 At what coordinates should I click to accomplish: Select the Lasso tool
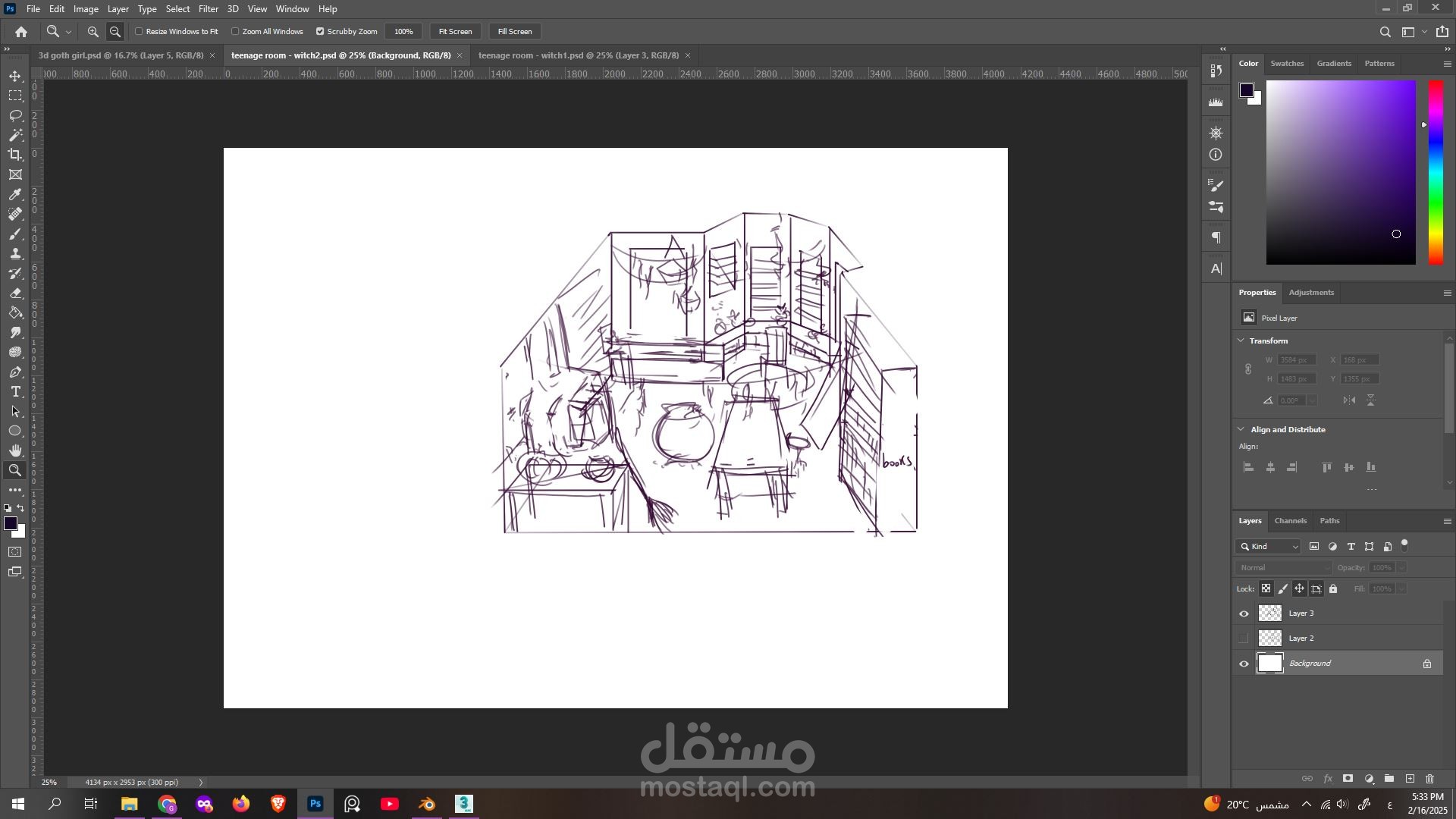(x=15, y=115)
